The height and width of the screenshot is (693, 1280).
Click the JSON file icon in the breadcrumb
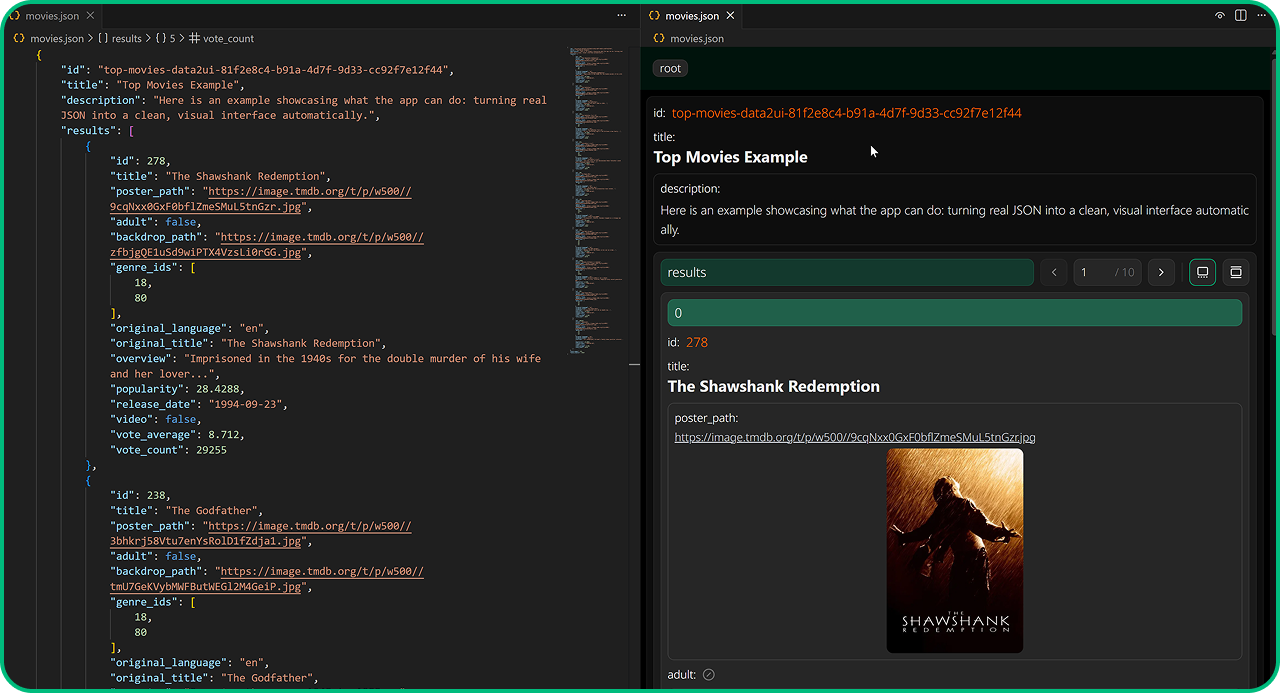(19, 37)
